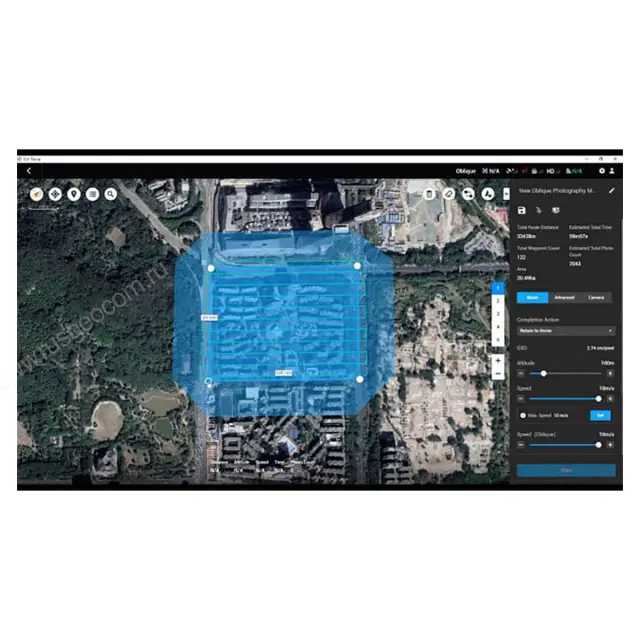Click the Start button
The width and height of the screenshot is (640, 640).
[x=565, y=469]
